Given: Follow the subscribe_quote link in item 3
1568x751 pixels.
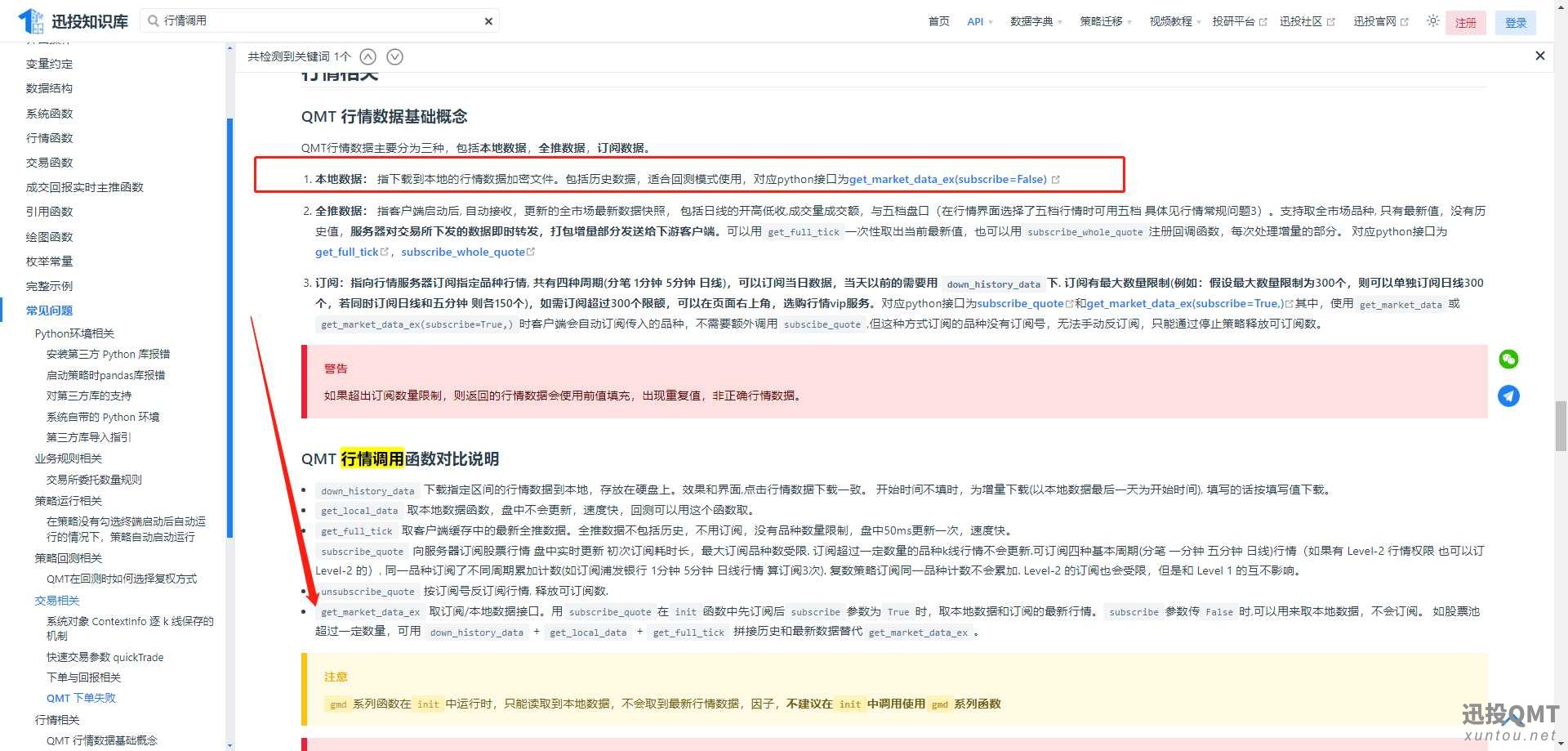Looking at the screenshot, I should point(1026,303).
